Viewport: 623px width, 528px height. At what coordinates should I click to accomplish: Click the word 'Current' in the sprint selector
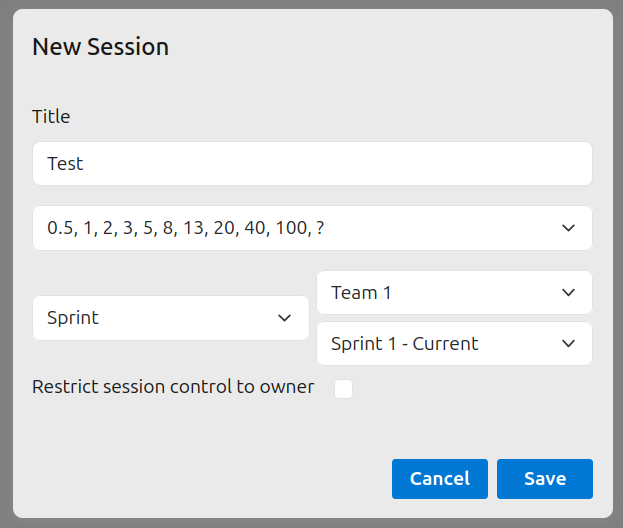(447, 344)
